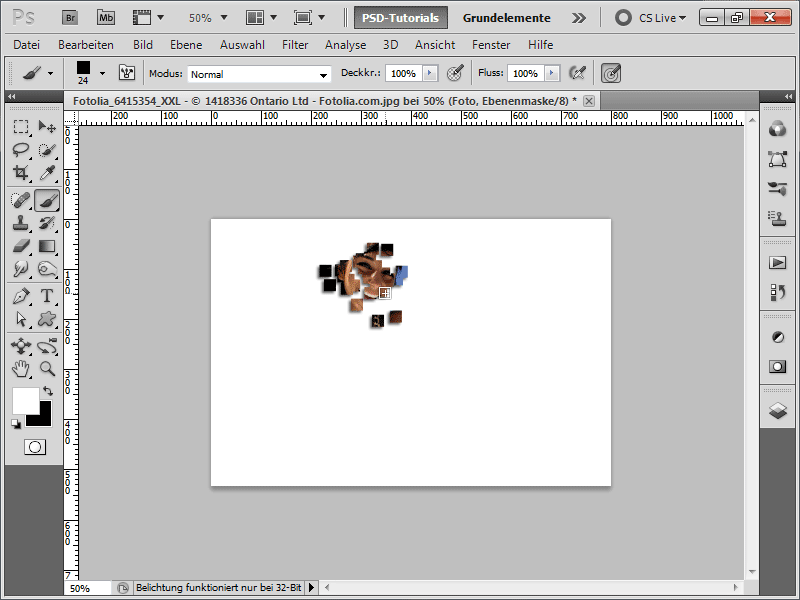Viewport: 800px width, 600px height.
Task: Select the Clone Stamp tool
Action: click(21, 223)
